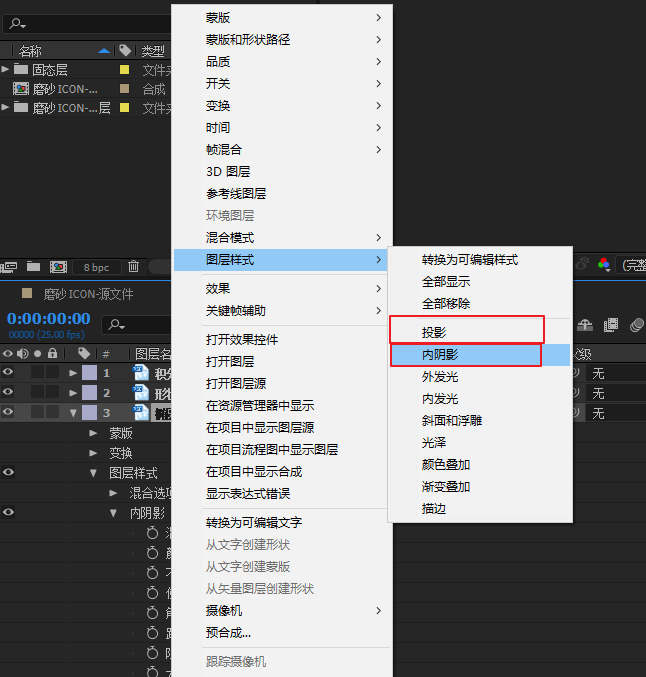Collapse layer 3 disclosure triangle
The width and height of the screenshot is (646, 677).
(x=73, y=413)
